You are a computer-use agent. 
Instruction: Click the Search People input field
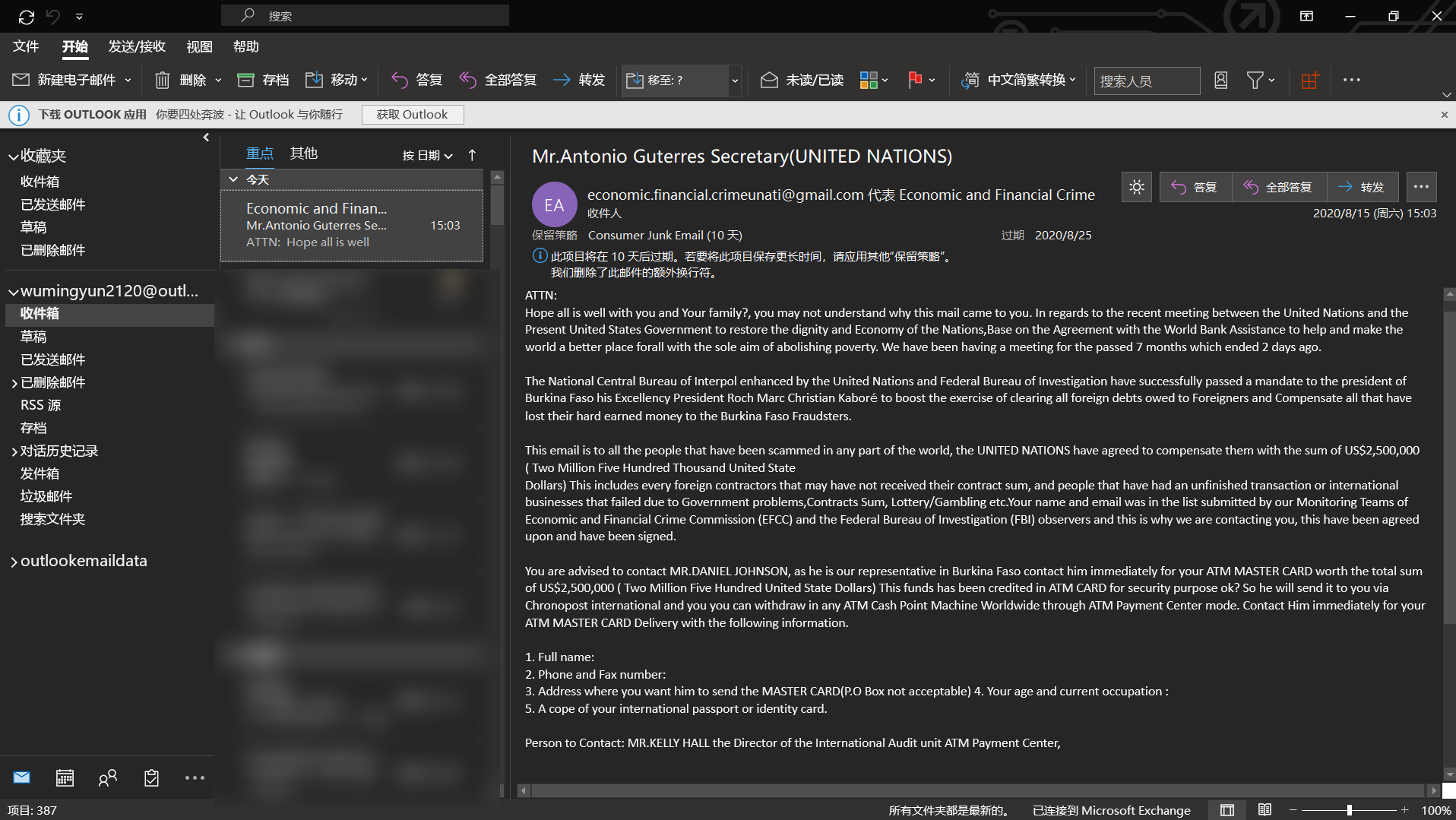[x=1147, y=81]
